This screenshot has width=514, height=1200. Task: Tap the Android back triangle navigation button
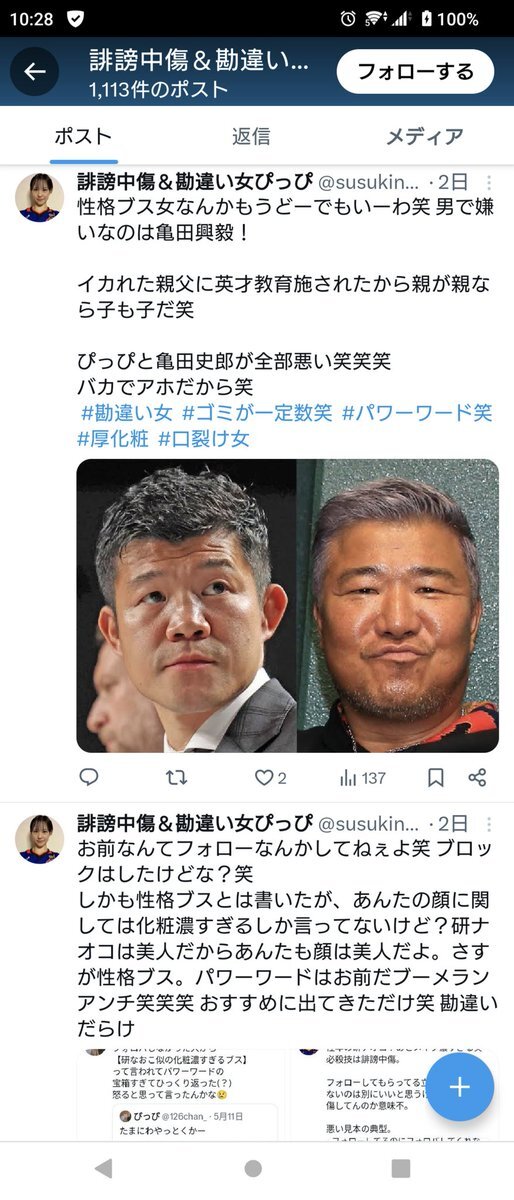[x=103, y=1168]
